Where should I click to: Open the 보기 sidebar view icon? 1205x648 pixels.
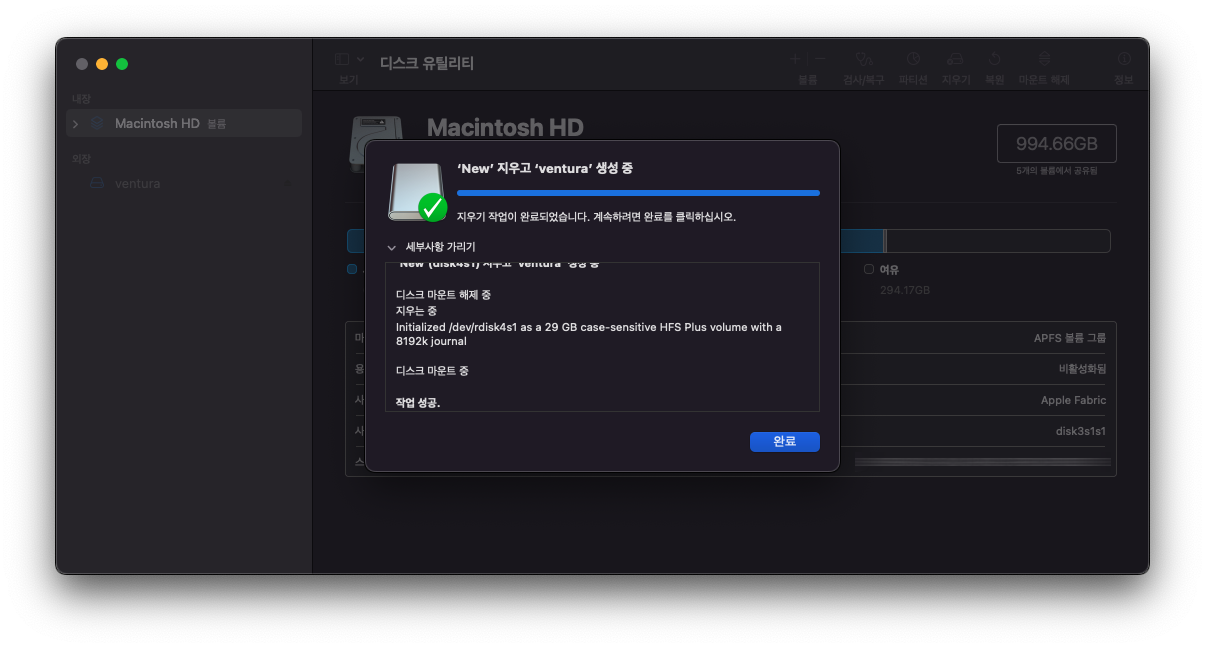click(x=342, y=60)
